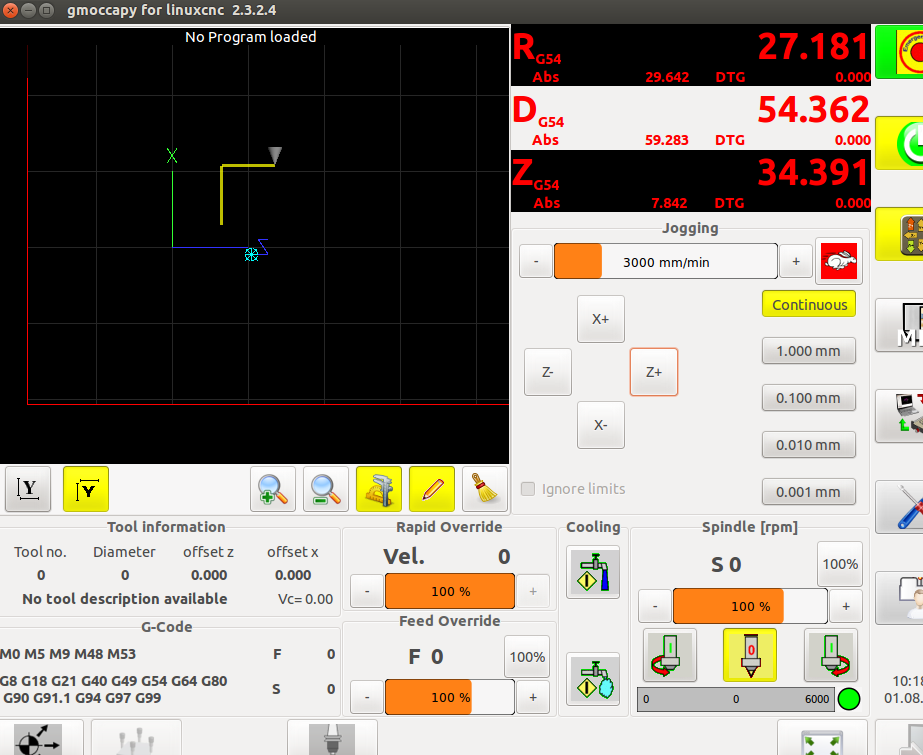Enable the Ignore limits checkbox
The width and height of the screenshot is (923, 755).
tap(529, 489)
